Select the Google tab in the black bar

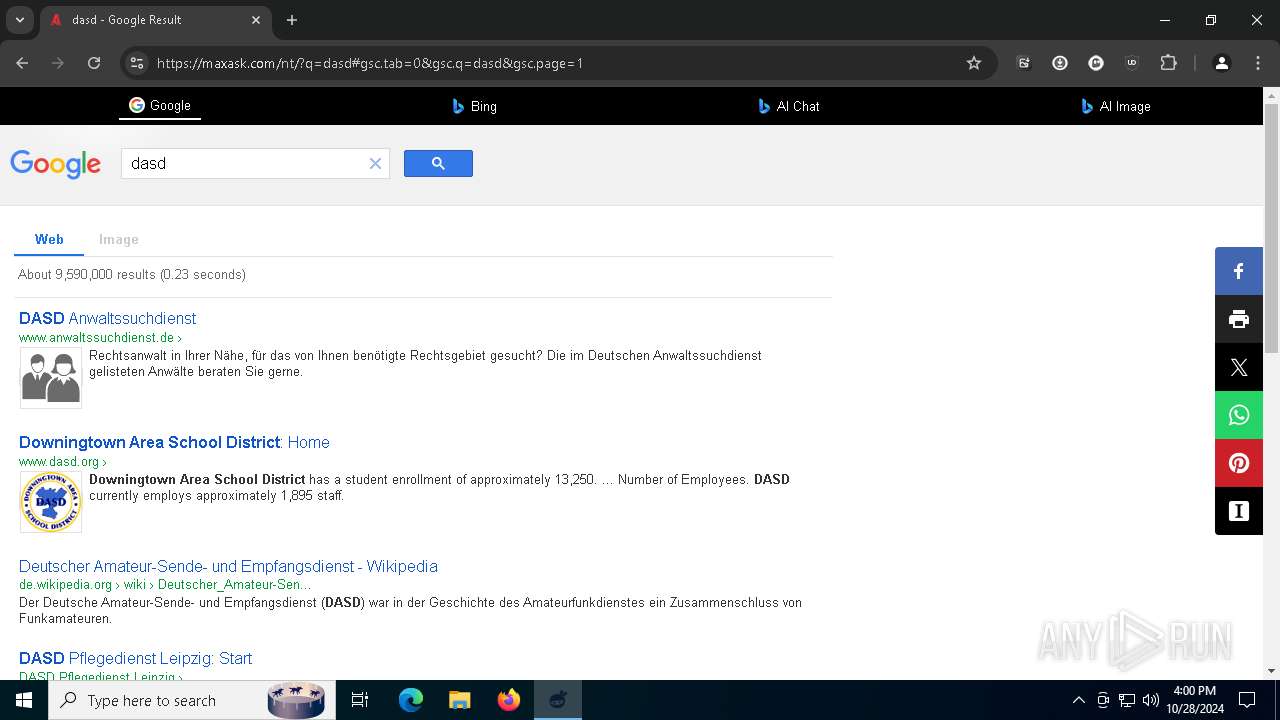pos(160,105)
